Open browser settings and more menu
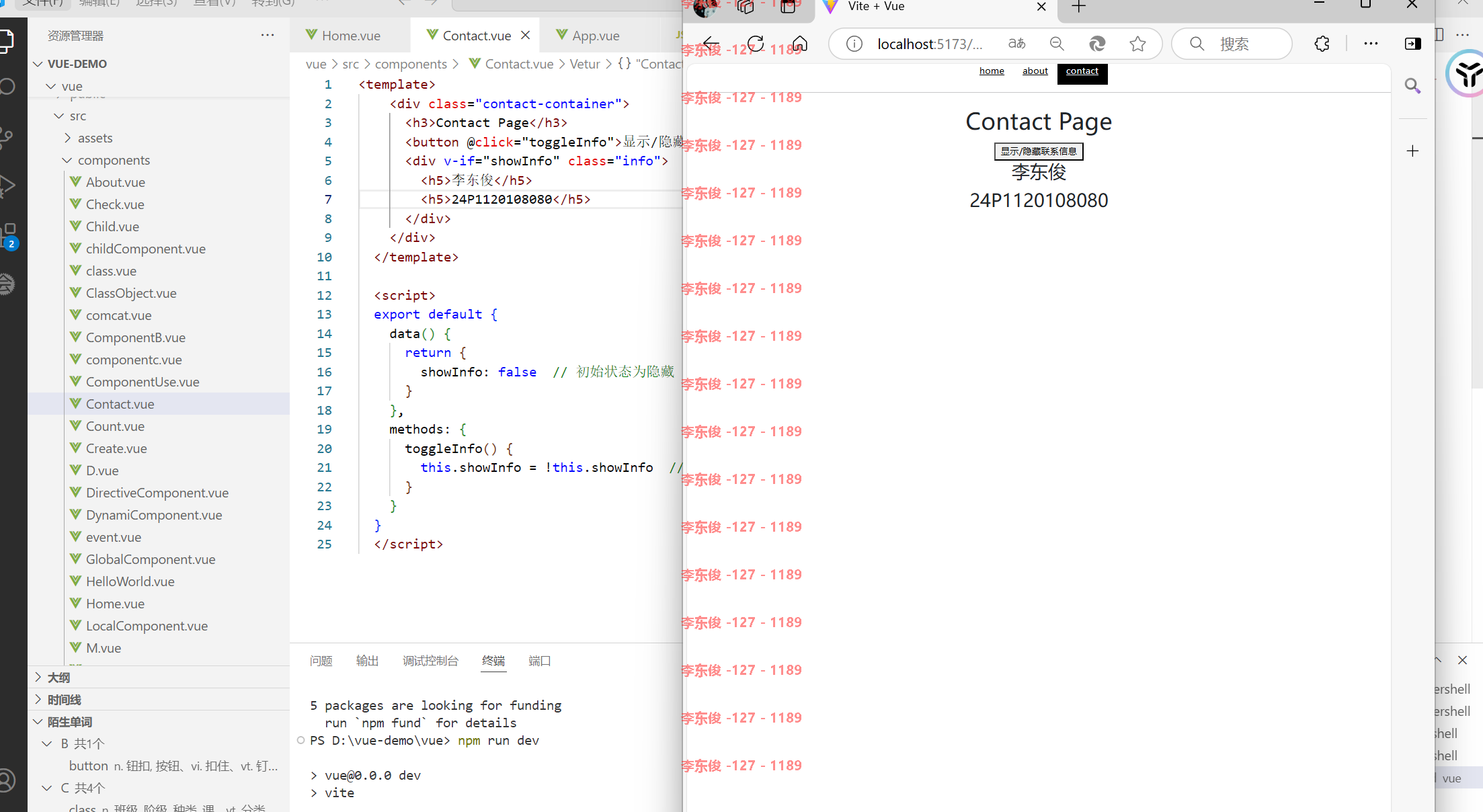This screenshot has height=812, width=1483. pyautogui.click(x=1371, y=44)
